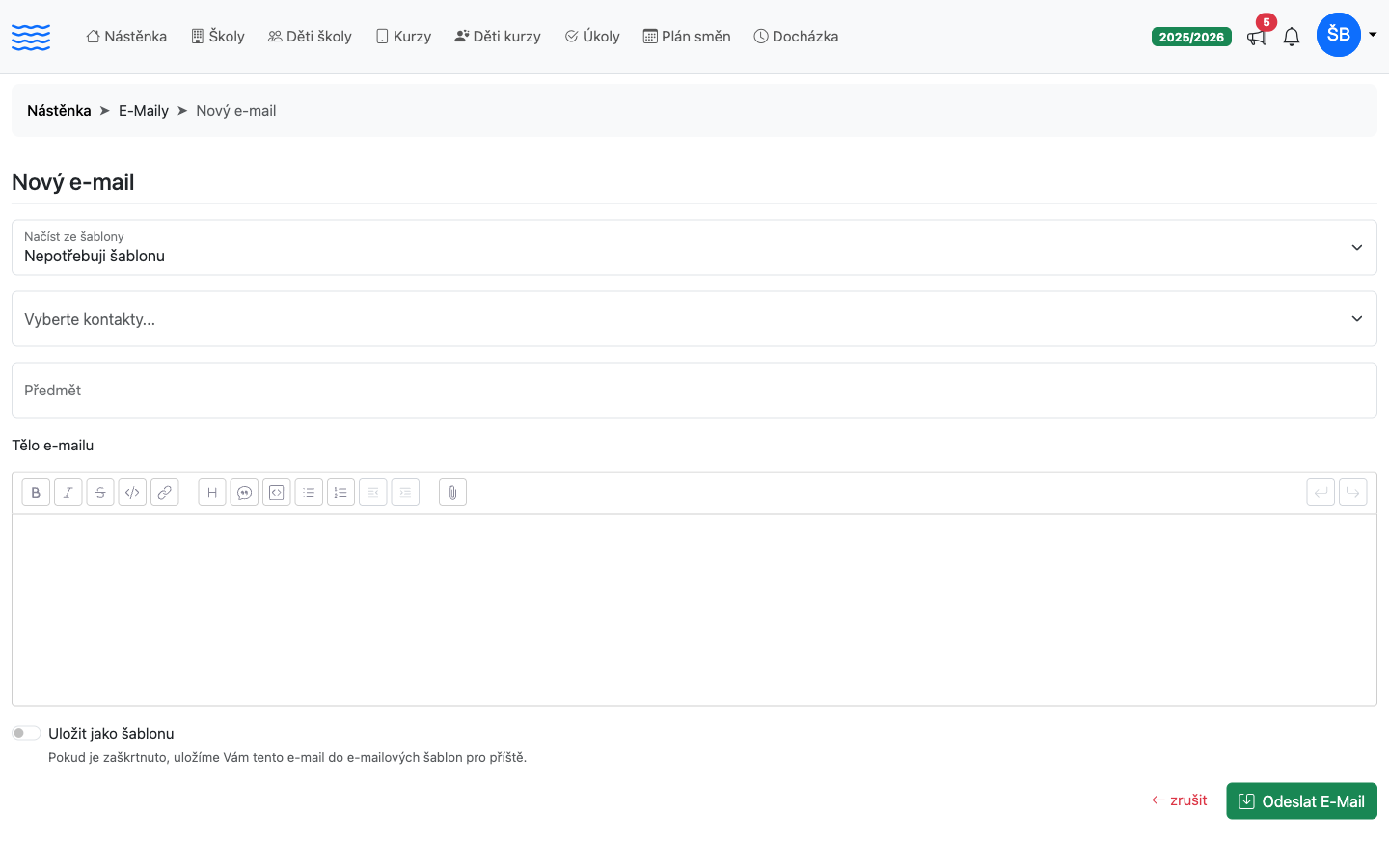The image size is (1389, 868).
Task: Increase indent level in the editor
Action: (405, 493)
